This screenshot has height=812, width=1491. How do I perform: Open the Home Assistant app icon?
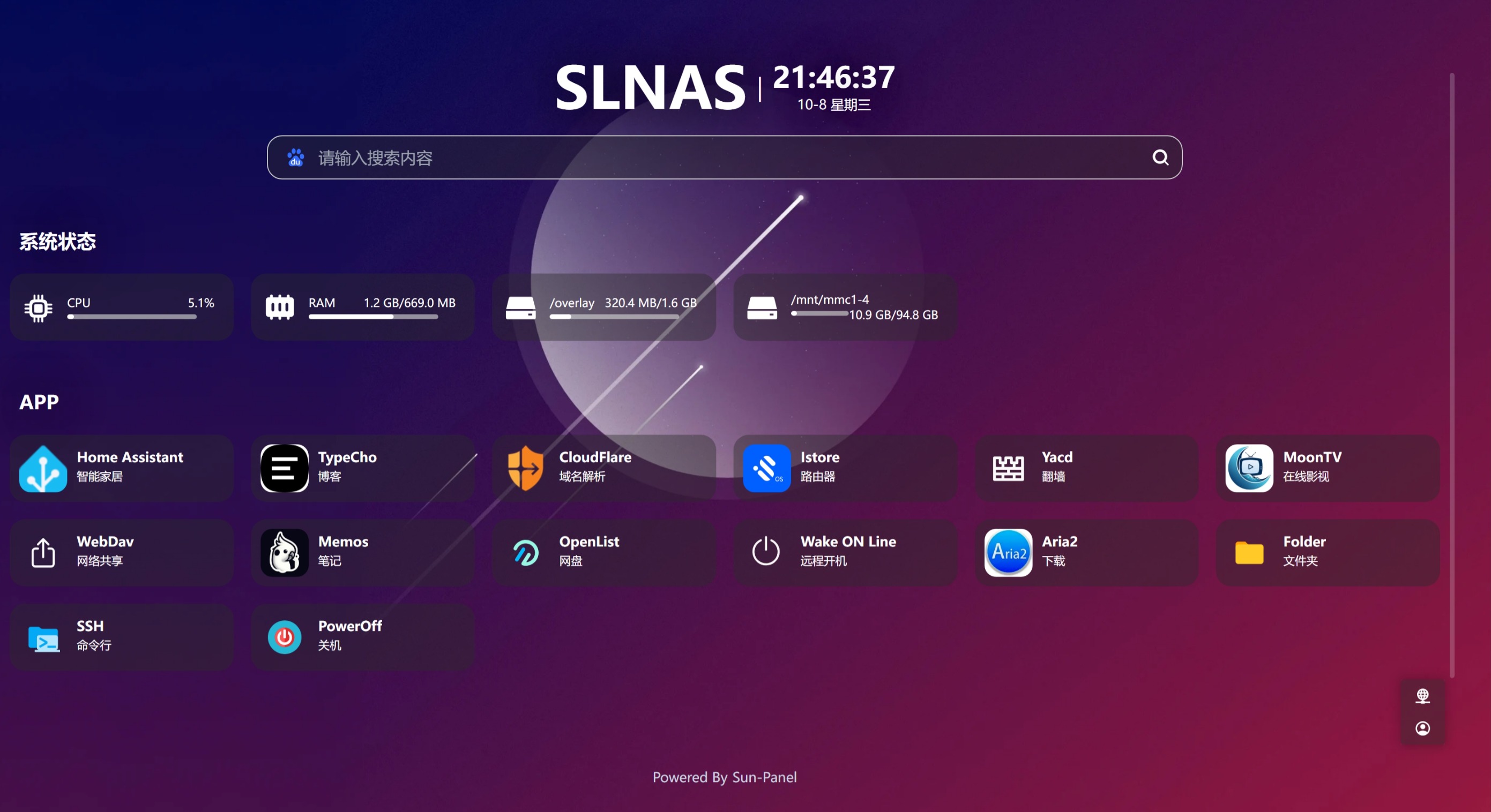(x=43, y=468)
